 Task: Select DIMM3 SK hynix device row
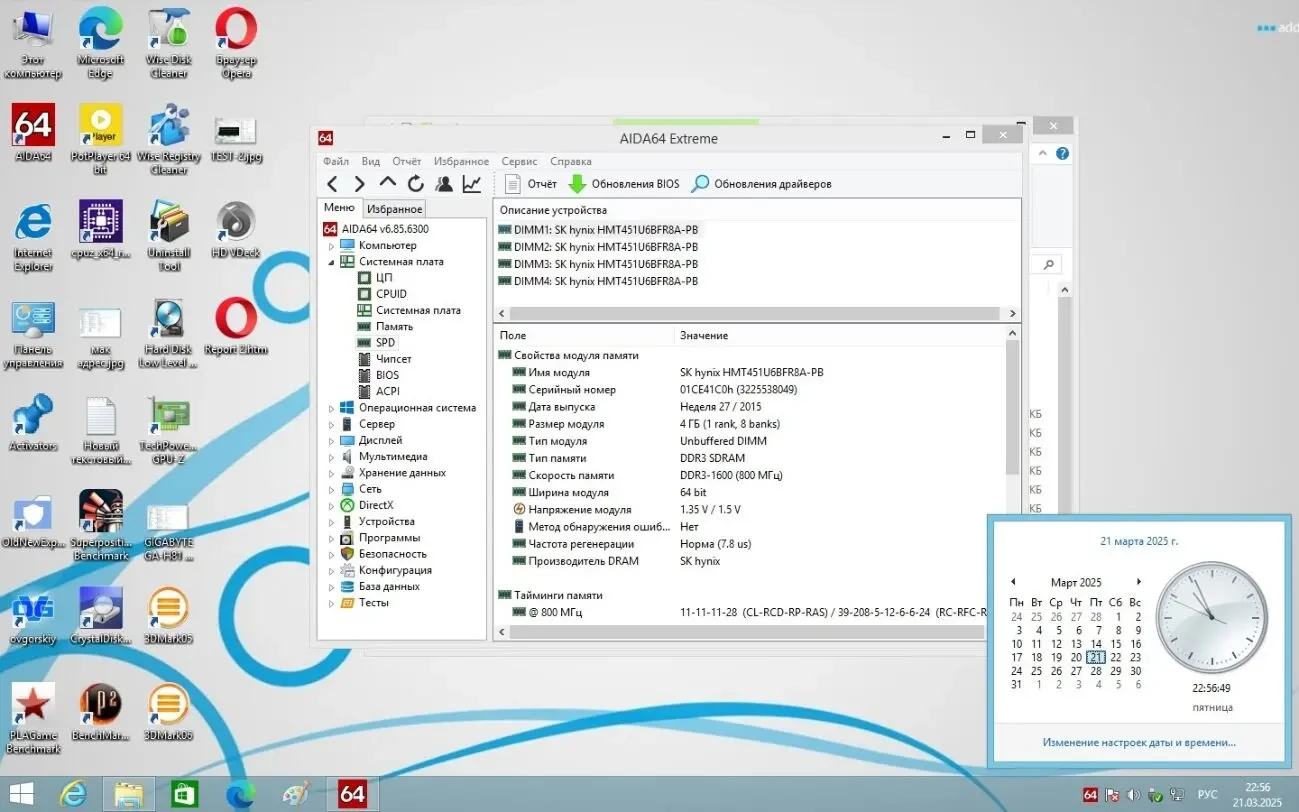tap(606, 264)
